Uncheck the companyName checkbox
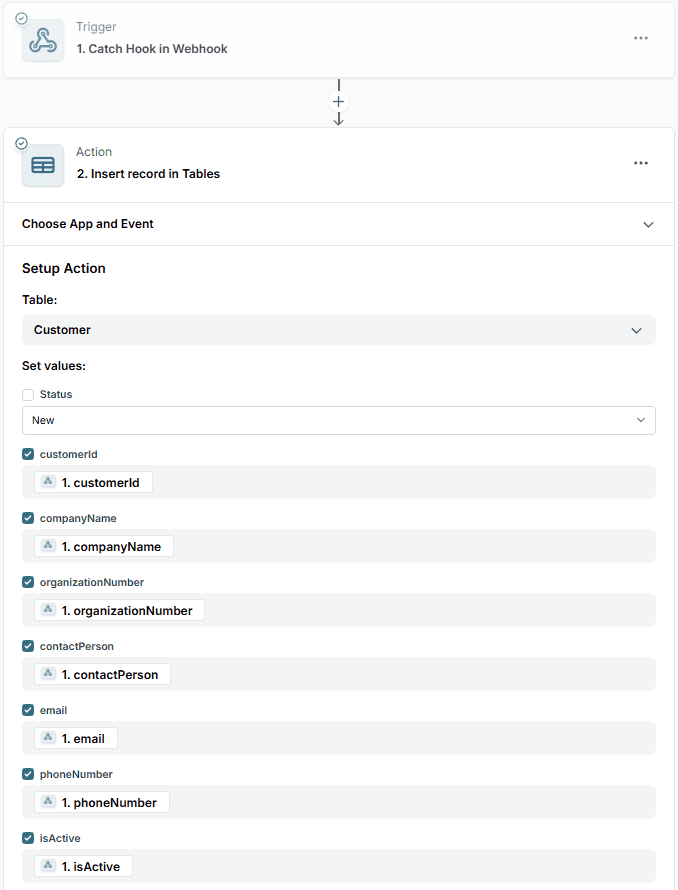The image size is (678, 890). (x=28, y=518)
